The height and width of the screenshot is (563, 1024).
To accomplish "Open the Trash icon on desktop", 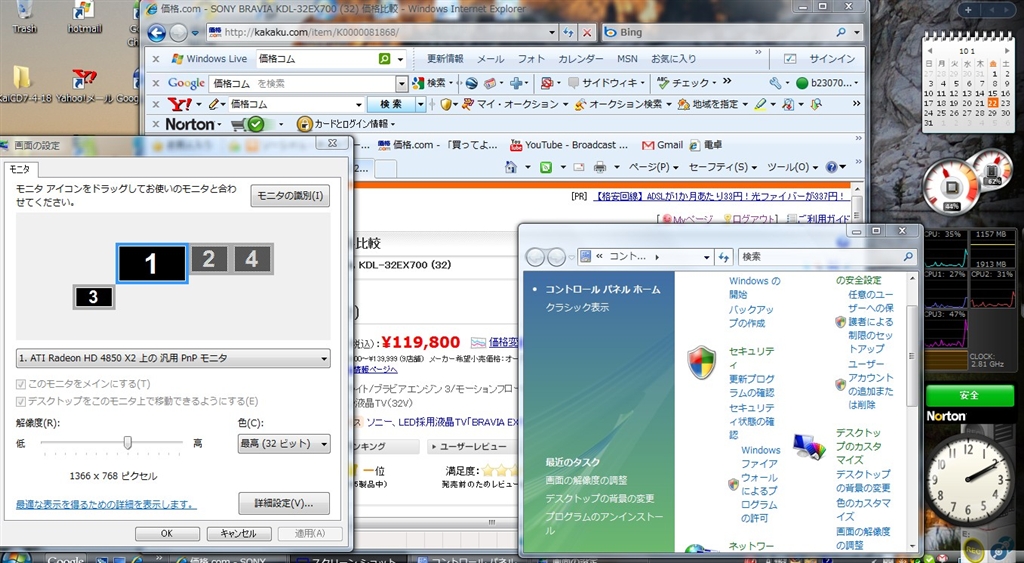I will pyautogui.click(x=25, y=16).
